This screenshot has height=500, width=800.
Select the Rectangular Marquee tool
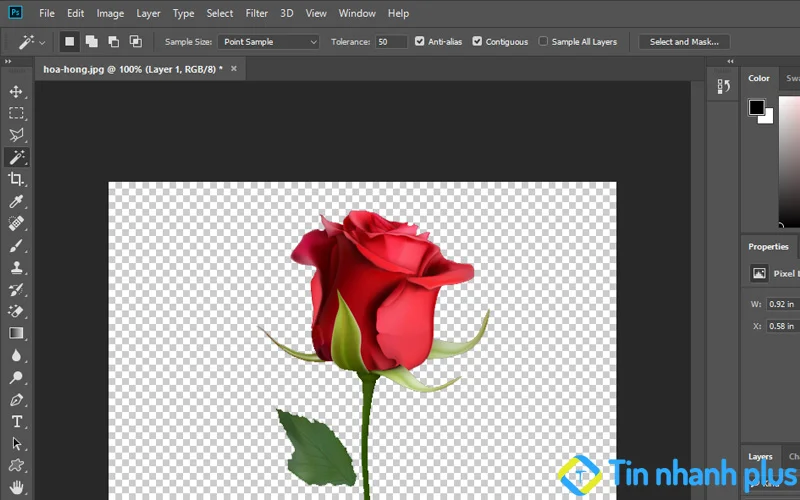16,113
